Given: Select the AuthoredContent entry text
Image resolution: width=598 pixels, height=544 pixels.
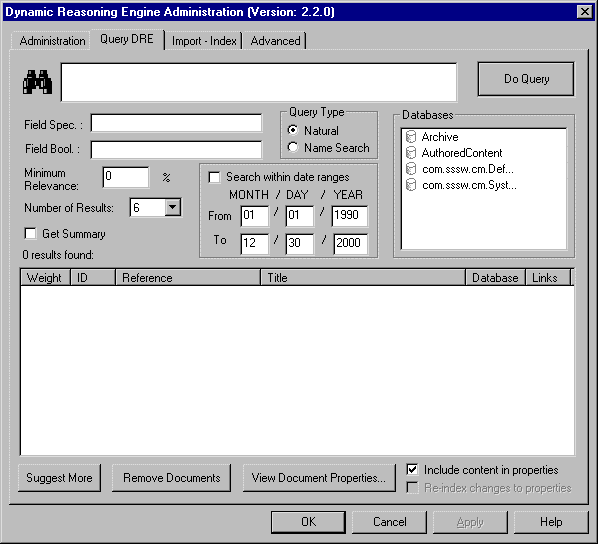Looking at the screenshot, I should coord(462,153).
